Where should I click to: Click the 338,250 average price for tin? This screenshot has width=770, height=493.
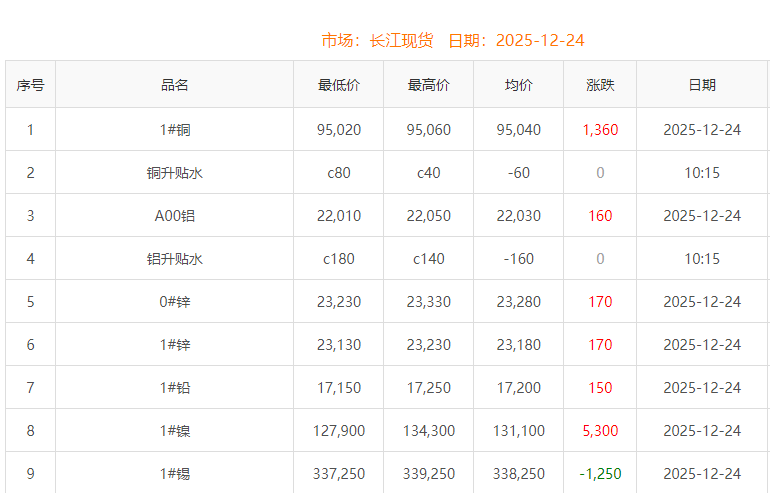point(518,474)
